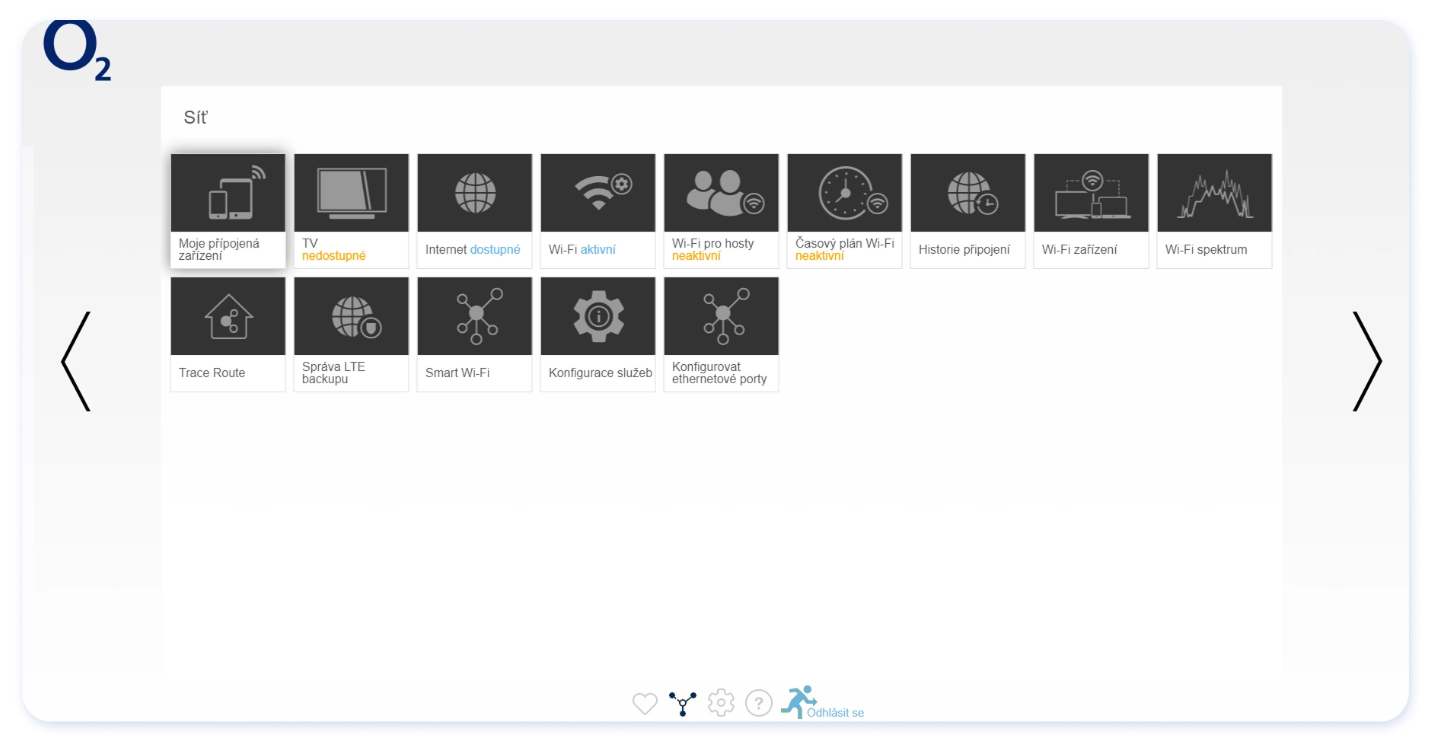
Task: Open the help question mark icon
Action: coord(759,703)
